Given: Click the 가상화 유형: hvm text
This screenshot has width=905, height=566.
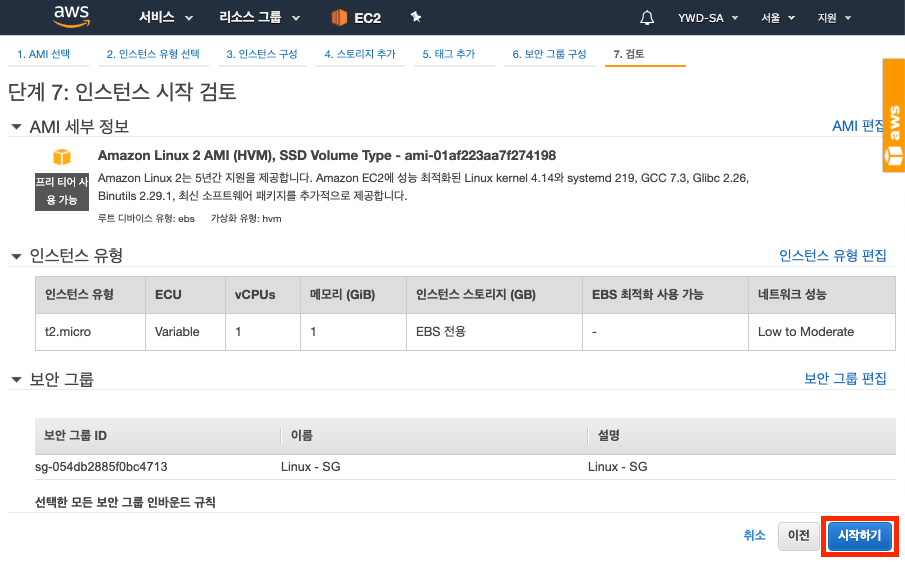Looking at the screenshot, I should (x=246, y=219).
